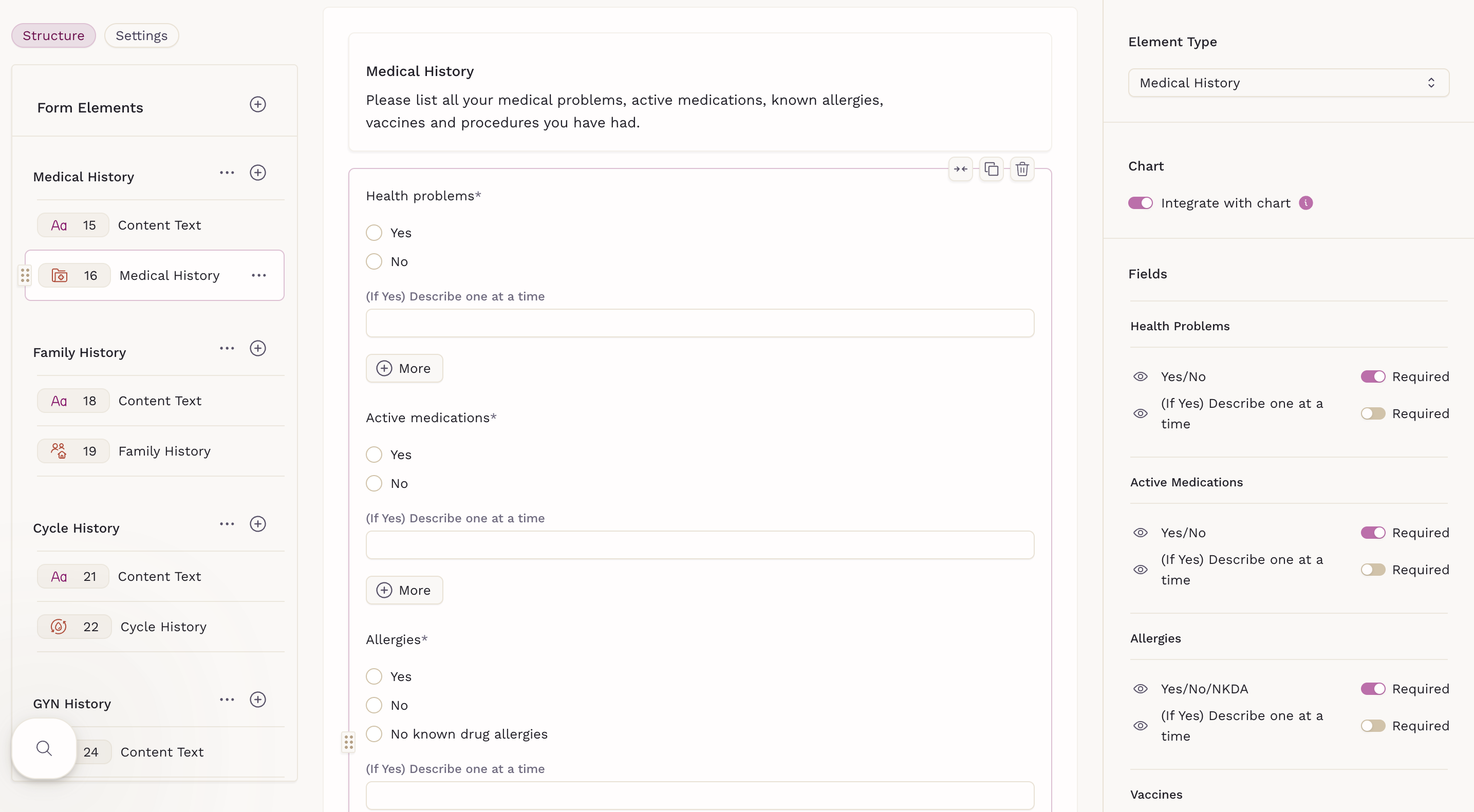Click info icon beside Integrate with chart
1474x812 pixels.
[x=1305, y=203]
